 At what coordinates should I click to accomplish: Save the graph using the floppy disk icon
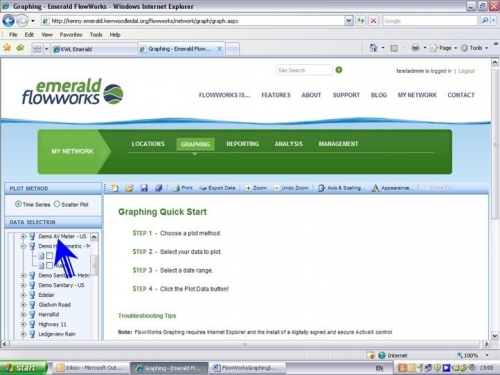pyautogui.click(x=144, y=188)
